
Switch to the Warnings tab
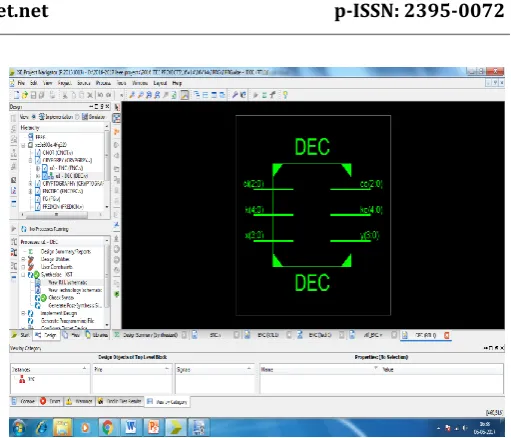[x=79, y=401]
